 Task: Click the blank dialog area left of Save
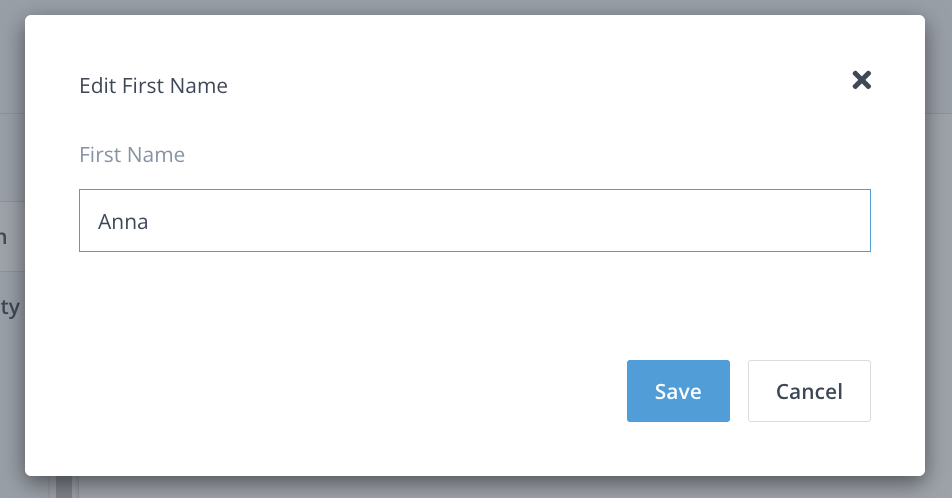(x=350, y=391)
